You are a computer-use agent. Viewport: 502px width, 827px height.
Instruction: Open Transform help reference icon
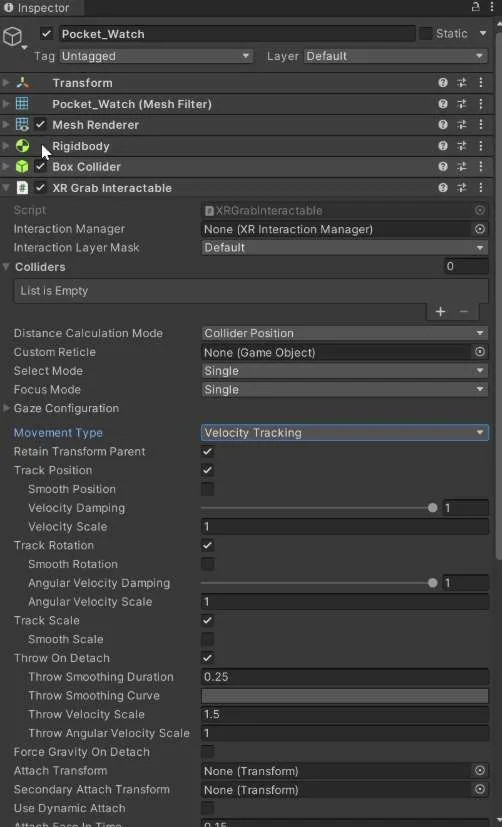(443, 83)
